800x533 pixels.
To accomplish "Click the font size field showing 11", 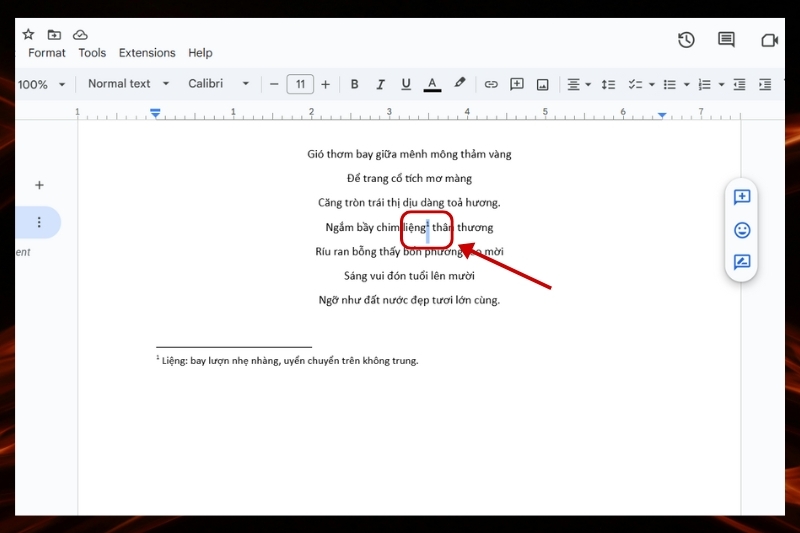I will (x=300, y=84).
